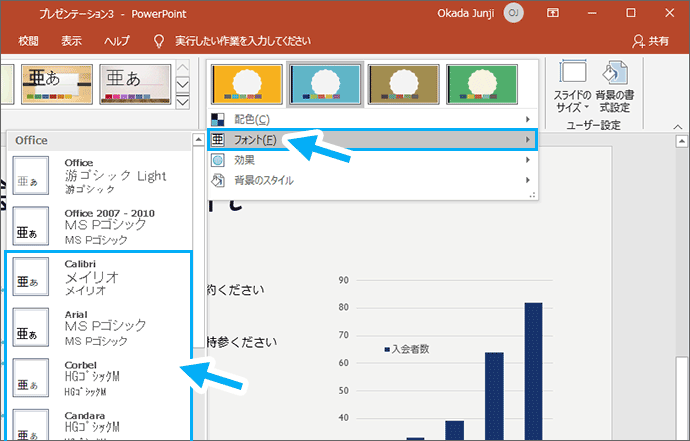Open Okada Junji account avatar
Screen dimensions: 690x441
[513, 13]
